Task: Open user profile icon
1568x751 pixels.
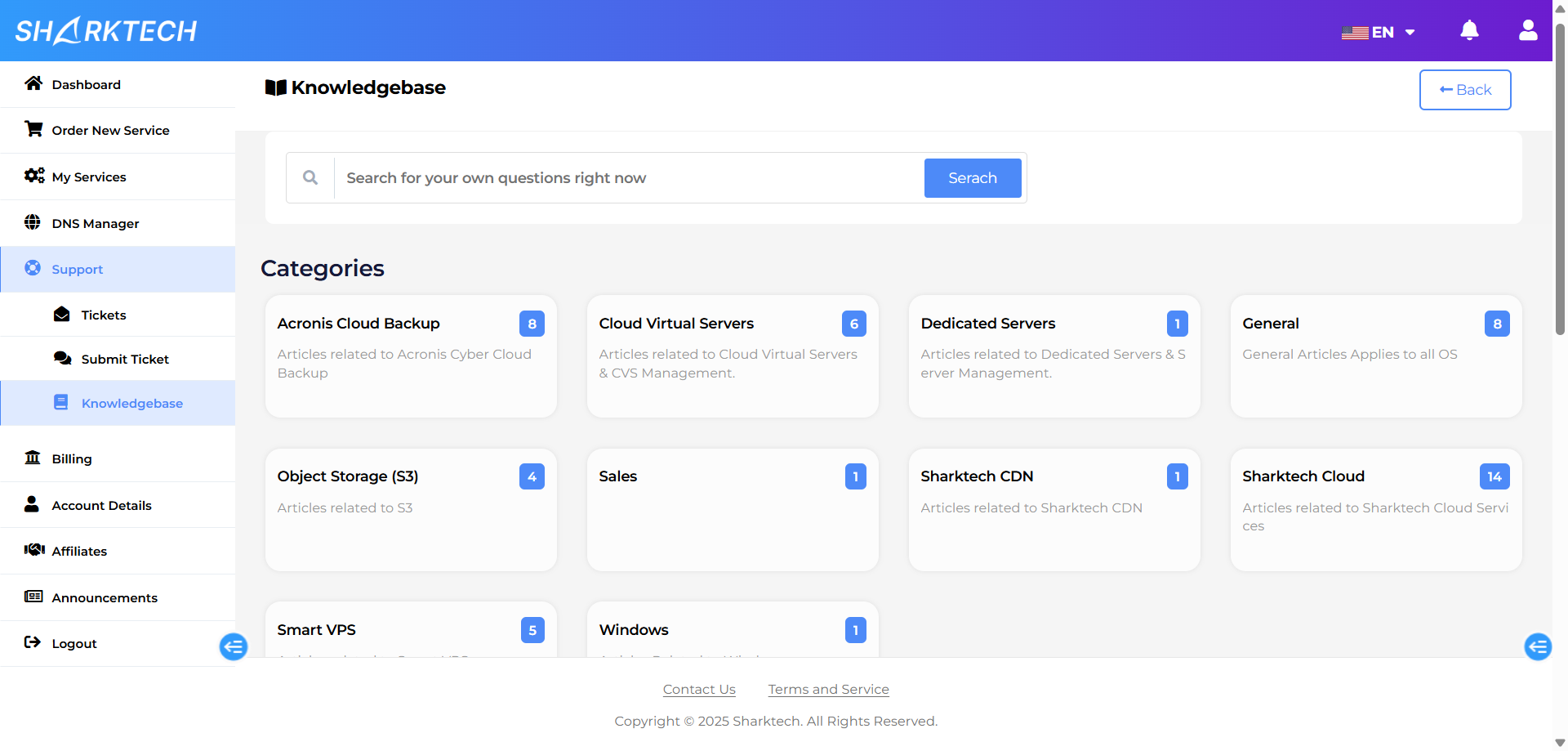Action: 1528,31
